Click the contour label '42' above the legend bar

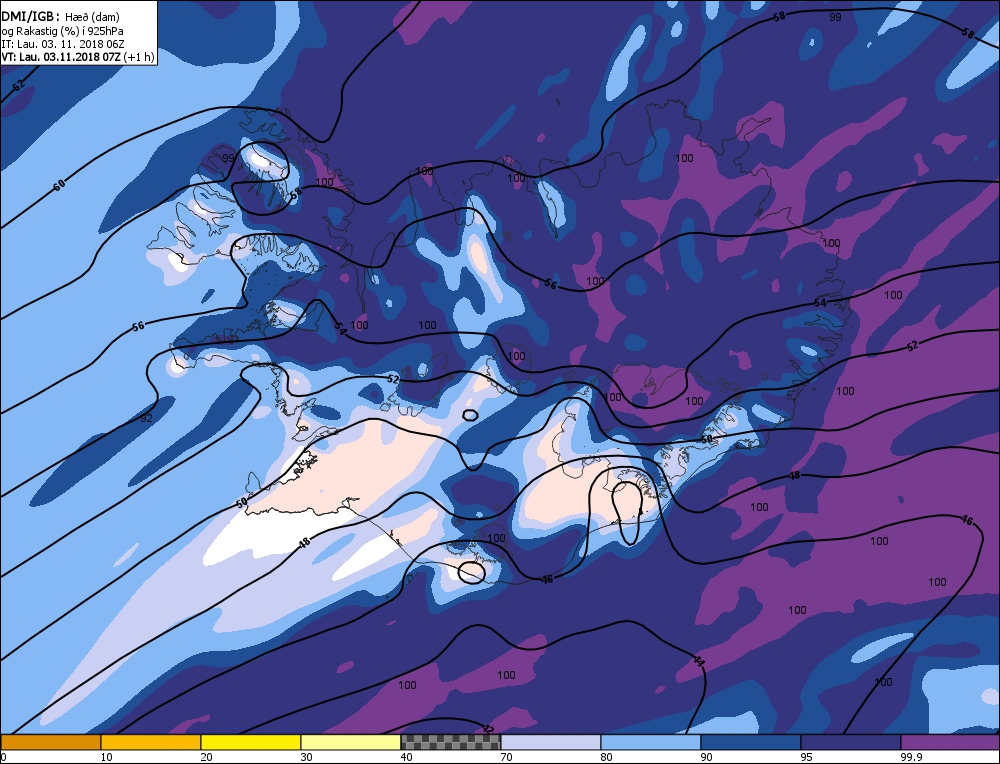click(x=489, y=728)
